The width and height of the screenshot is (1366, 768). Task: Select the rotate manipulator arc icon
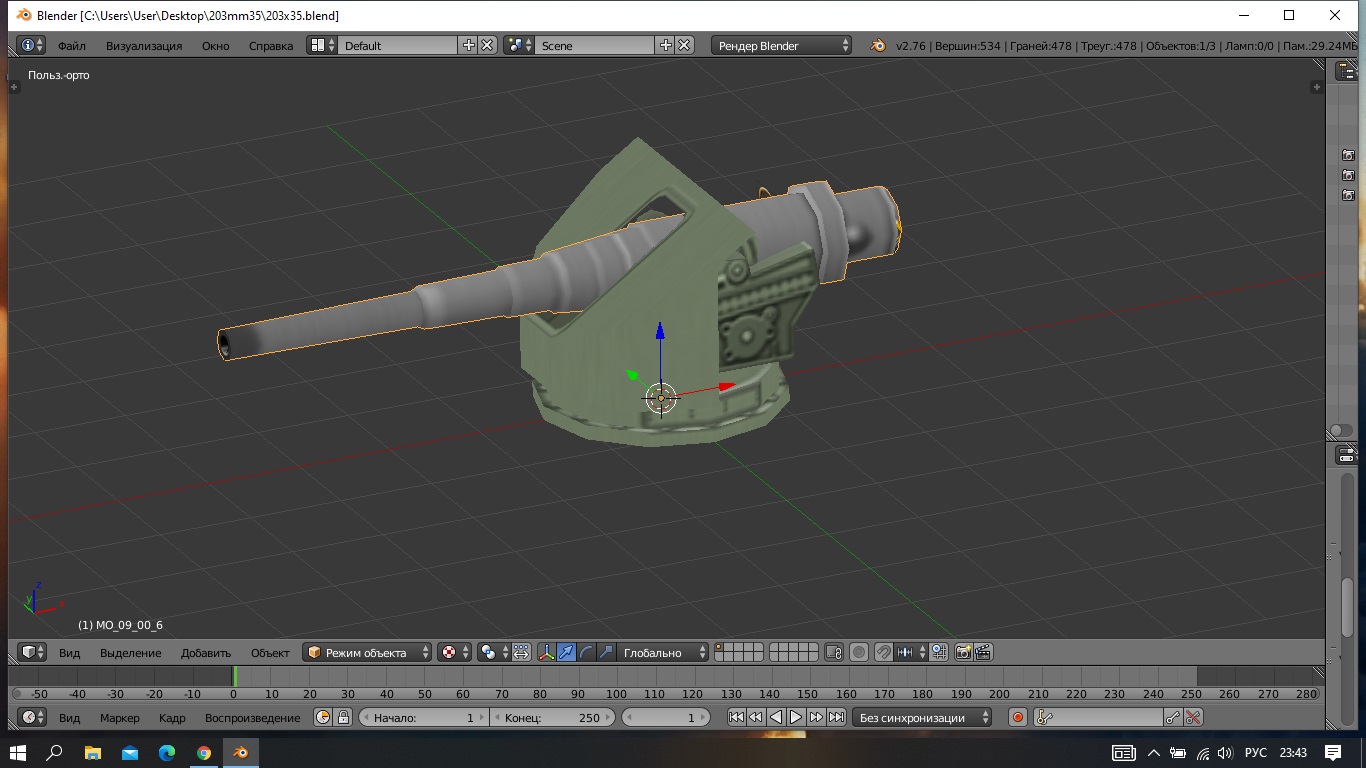coord(586,652)
